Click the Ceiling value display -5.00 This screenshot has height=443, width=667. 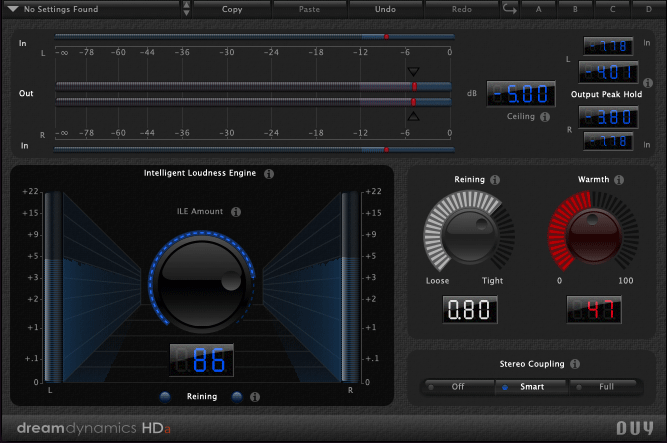point(521,94)
